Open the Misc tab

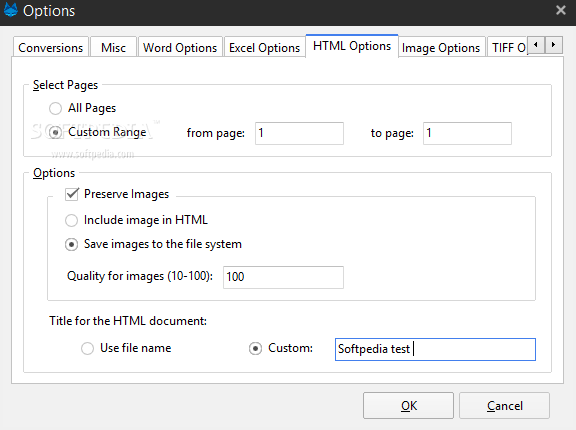click(x=114, y=47)
